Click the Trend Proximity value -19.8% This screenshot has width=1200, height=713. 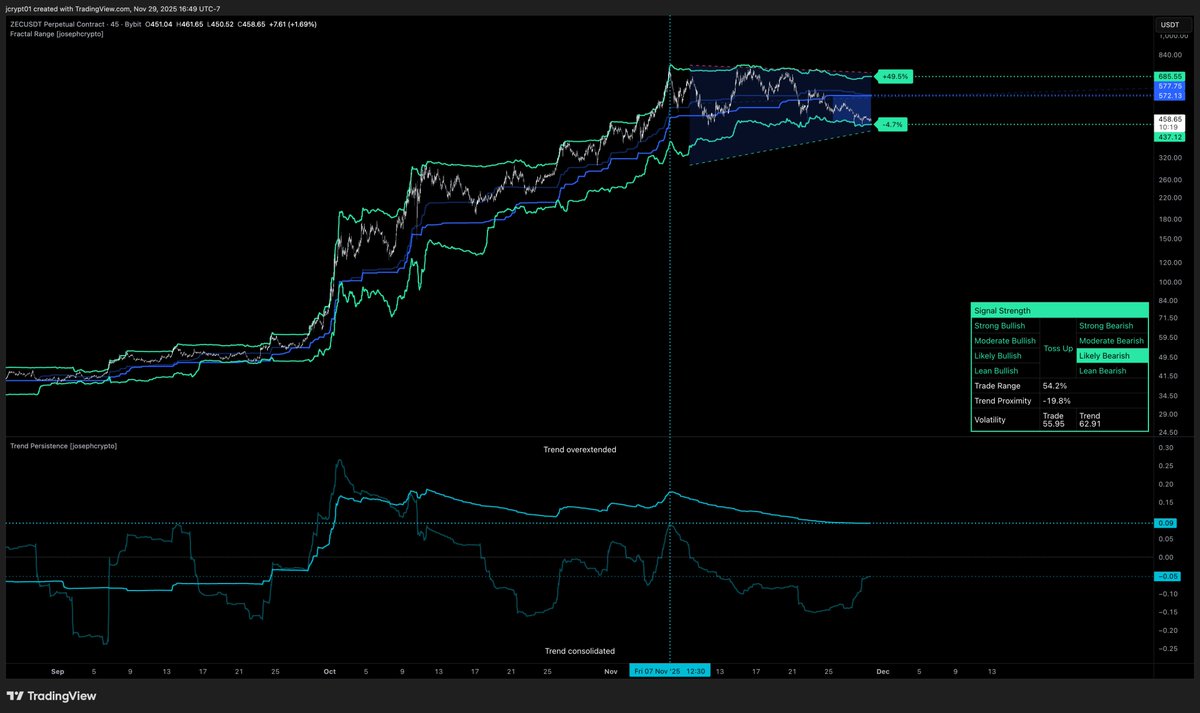point(1056,401)
